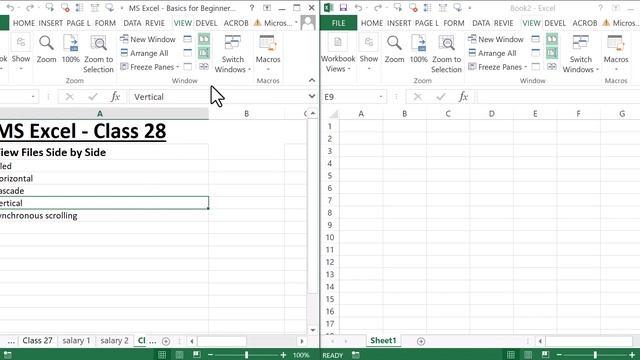Click Hide window icon in Book2 ribbon
Image resolution: width=640 pixels, height=360 pixels.
click(x=536, y=53)
